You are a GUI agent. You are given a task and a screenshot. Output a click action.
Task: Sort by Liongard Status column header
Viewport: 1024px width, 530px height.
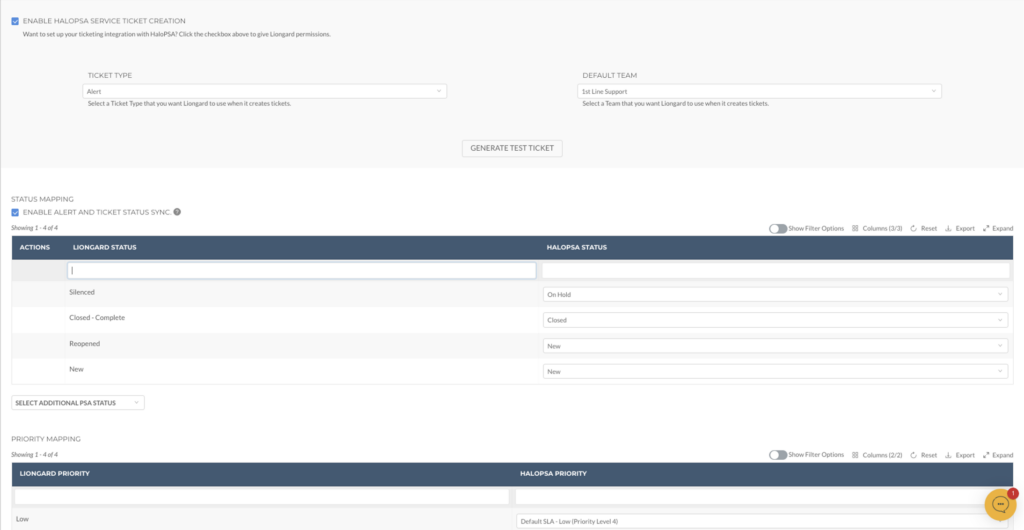click(x=104, y=247)
